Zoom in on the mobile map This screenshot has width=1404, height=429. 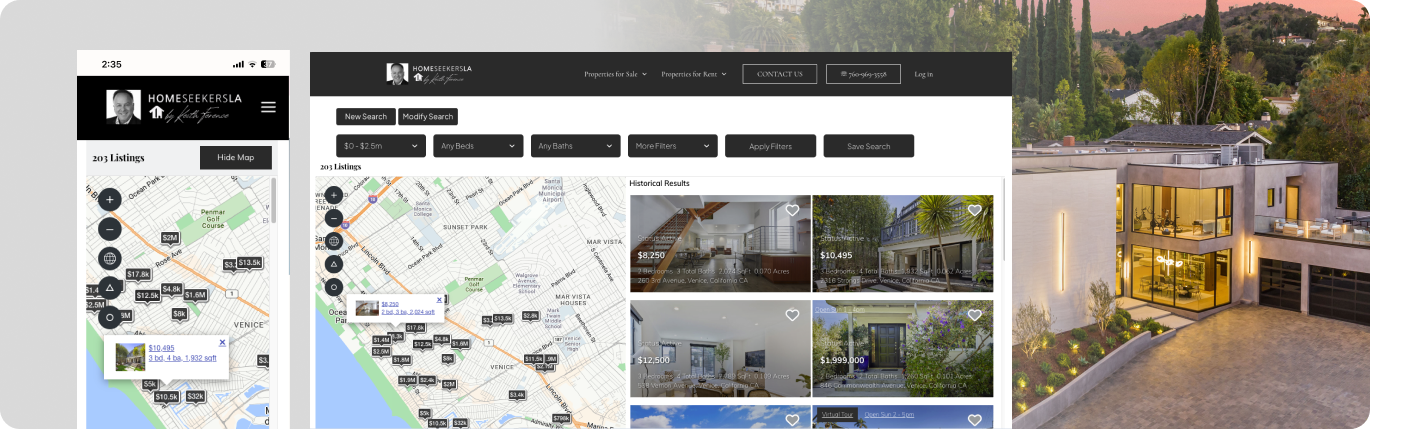[x=110, y=199]
